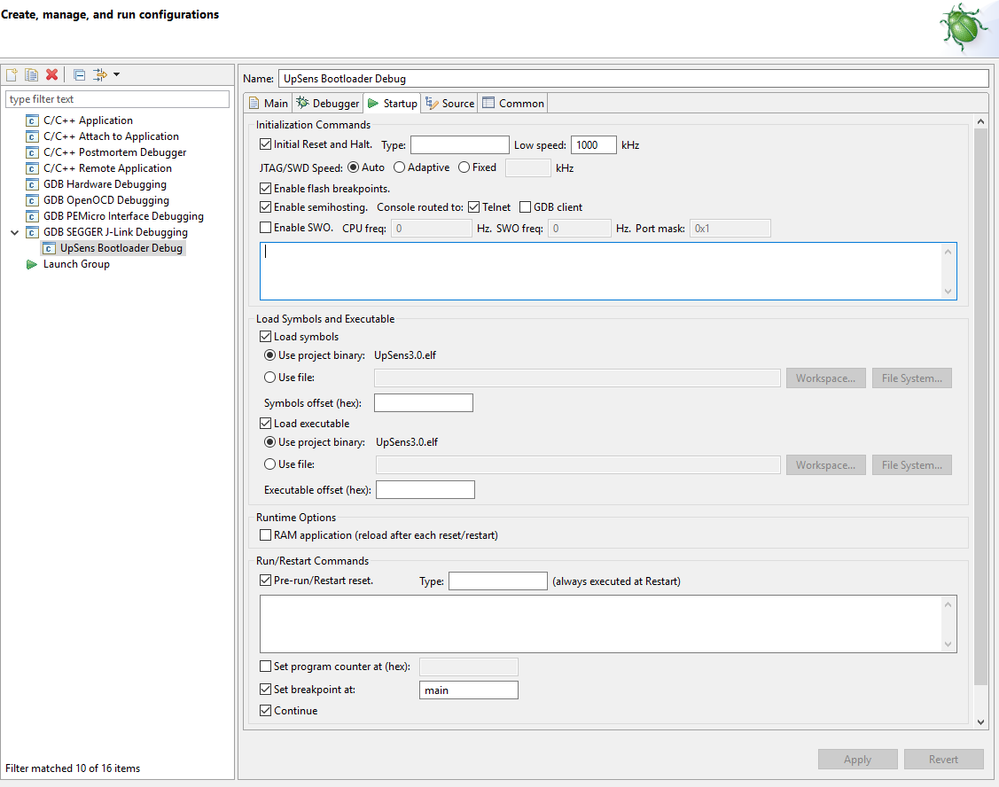Toggle Set breakpoint at checkbox
Viewport: 999px width, 787px height.
[x=266, y=690]
